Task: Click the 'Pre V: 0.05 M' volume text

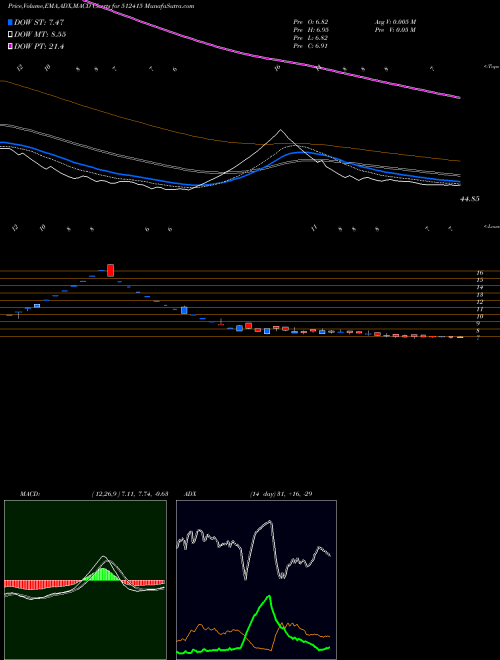Action: [395, 30]
